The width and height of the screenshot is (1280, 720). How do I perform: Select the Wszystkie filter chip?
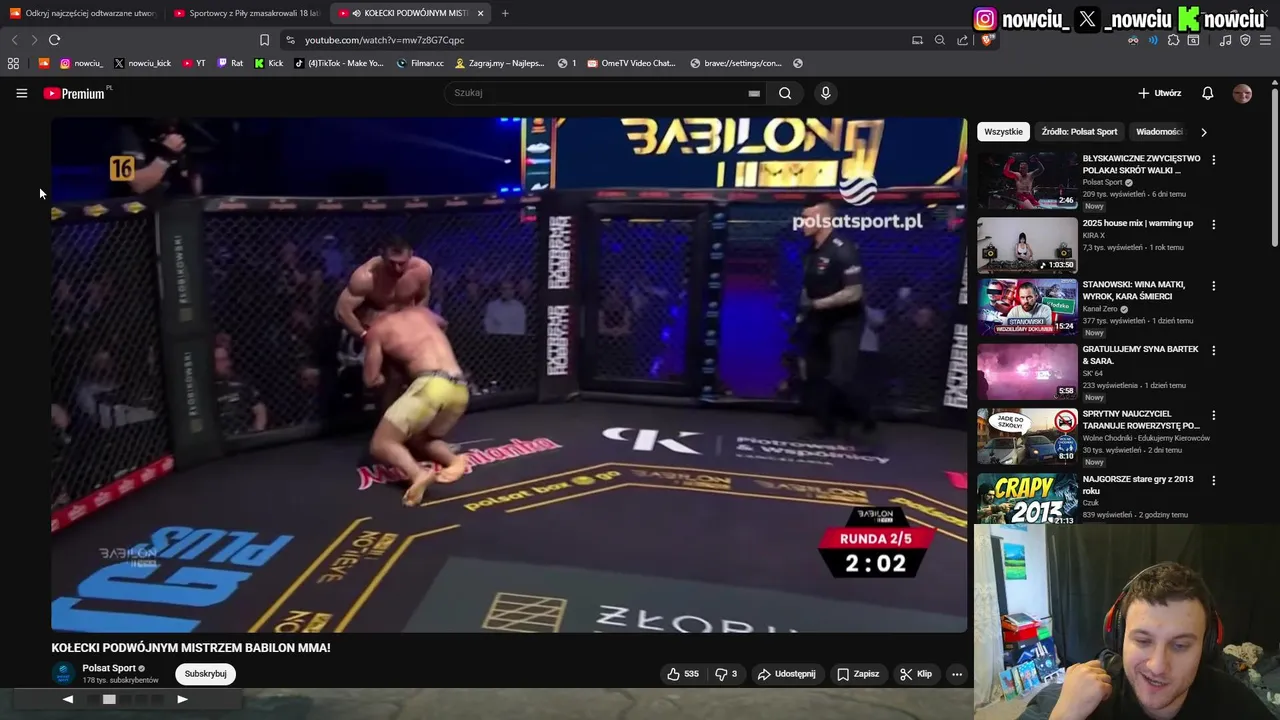pos(1003,132)
